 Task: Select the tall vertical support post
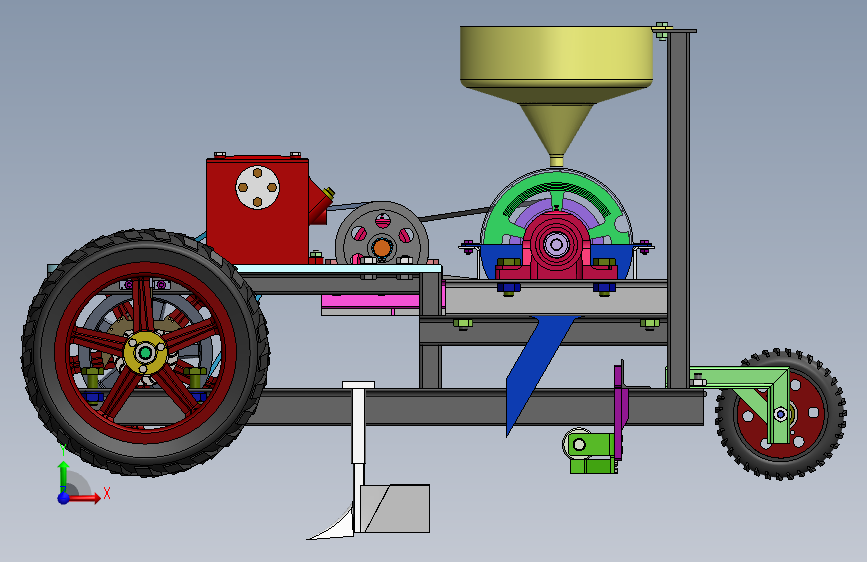click(x=678, y=209)
